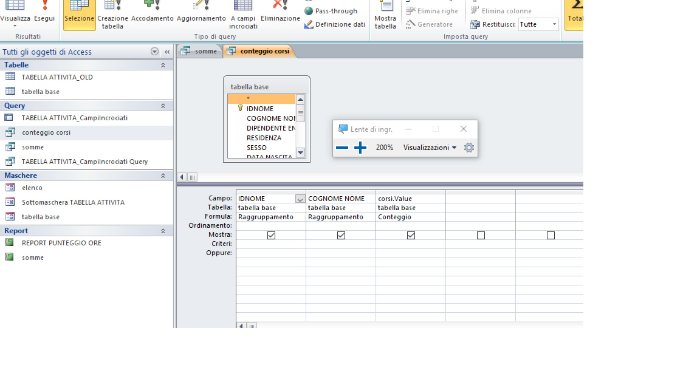Select the Eliminazione query type
This screenshot has width=700, height=379.
pos(280,12)
